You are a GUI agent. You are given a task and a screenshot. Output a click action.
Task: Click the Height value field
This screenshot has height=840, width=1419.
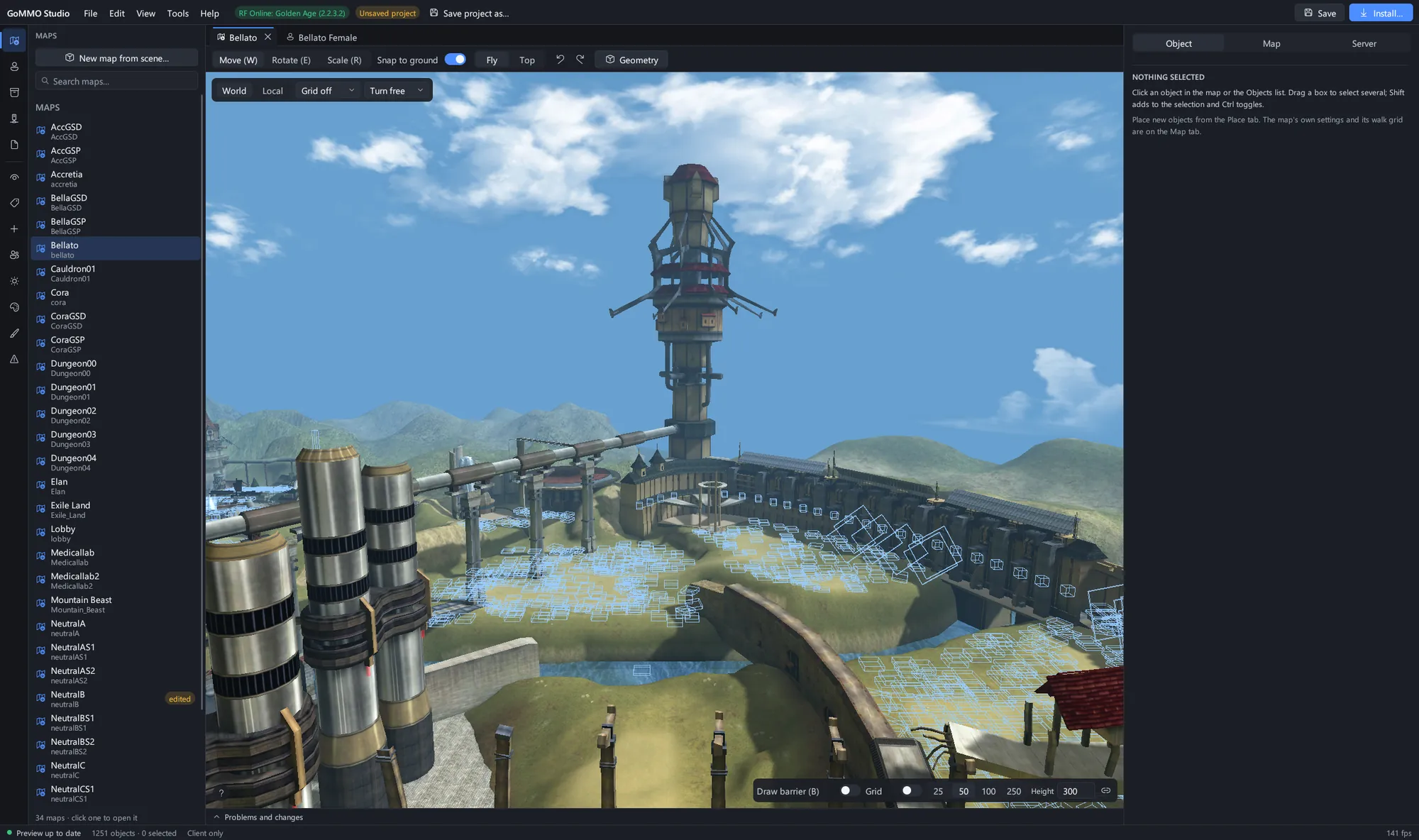pyautogui.click(x=1075, y=791)
